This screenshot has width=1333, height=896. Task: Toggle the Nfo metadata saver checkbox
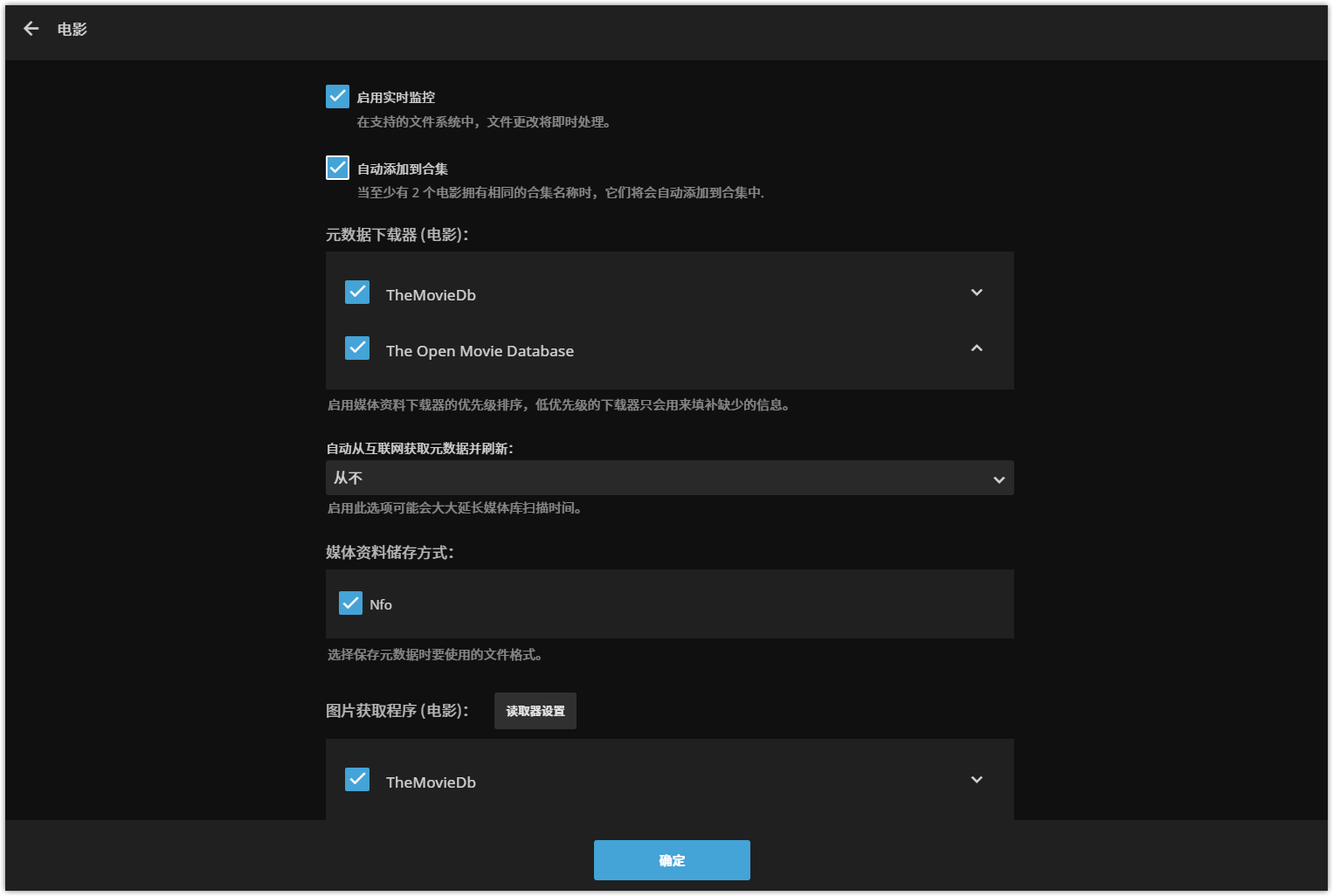[350, 603]
